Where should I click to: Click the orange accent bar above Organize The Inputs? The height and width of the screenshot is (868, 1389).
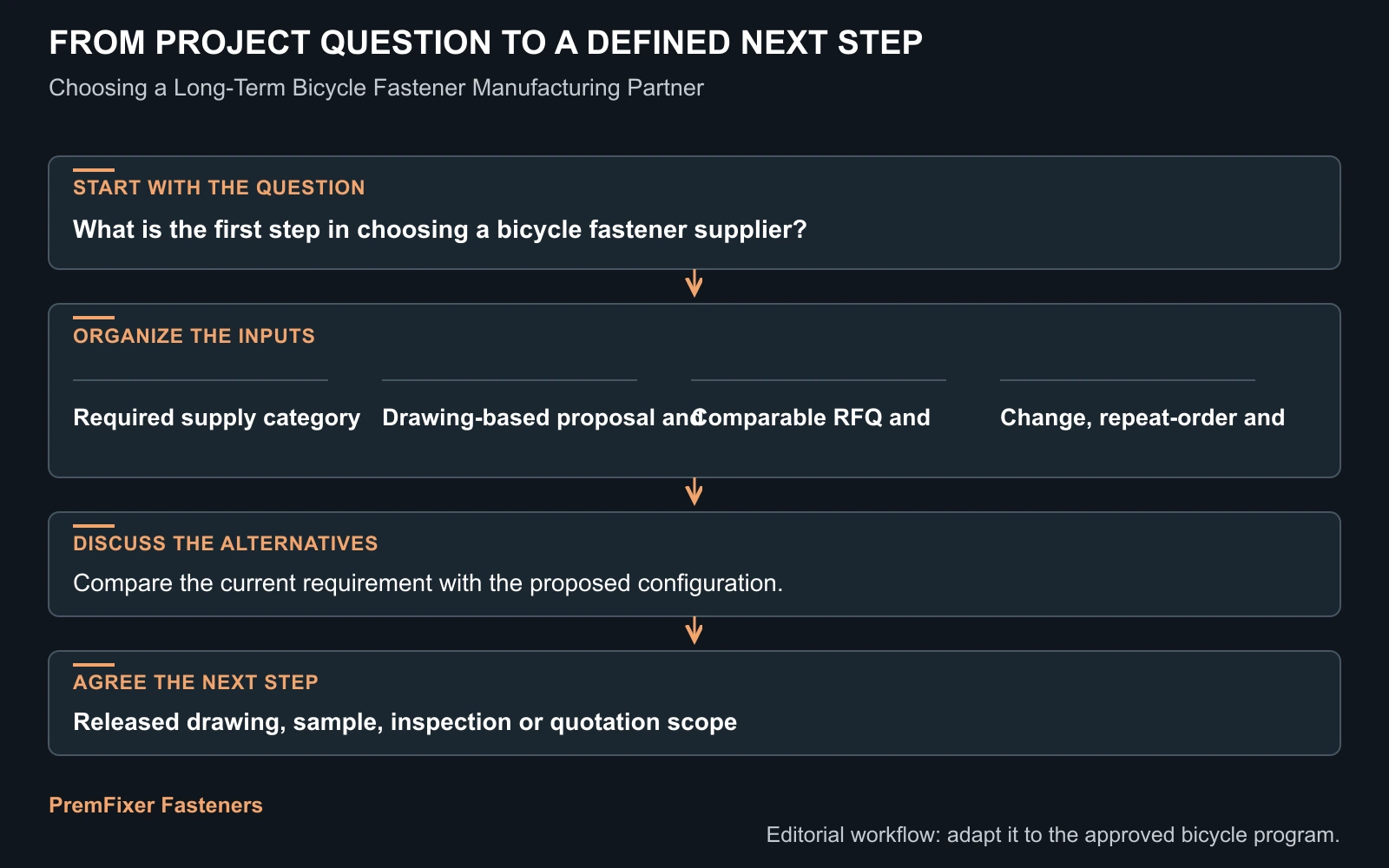[x=94, y=318]
